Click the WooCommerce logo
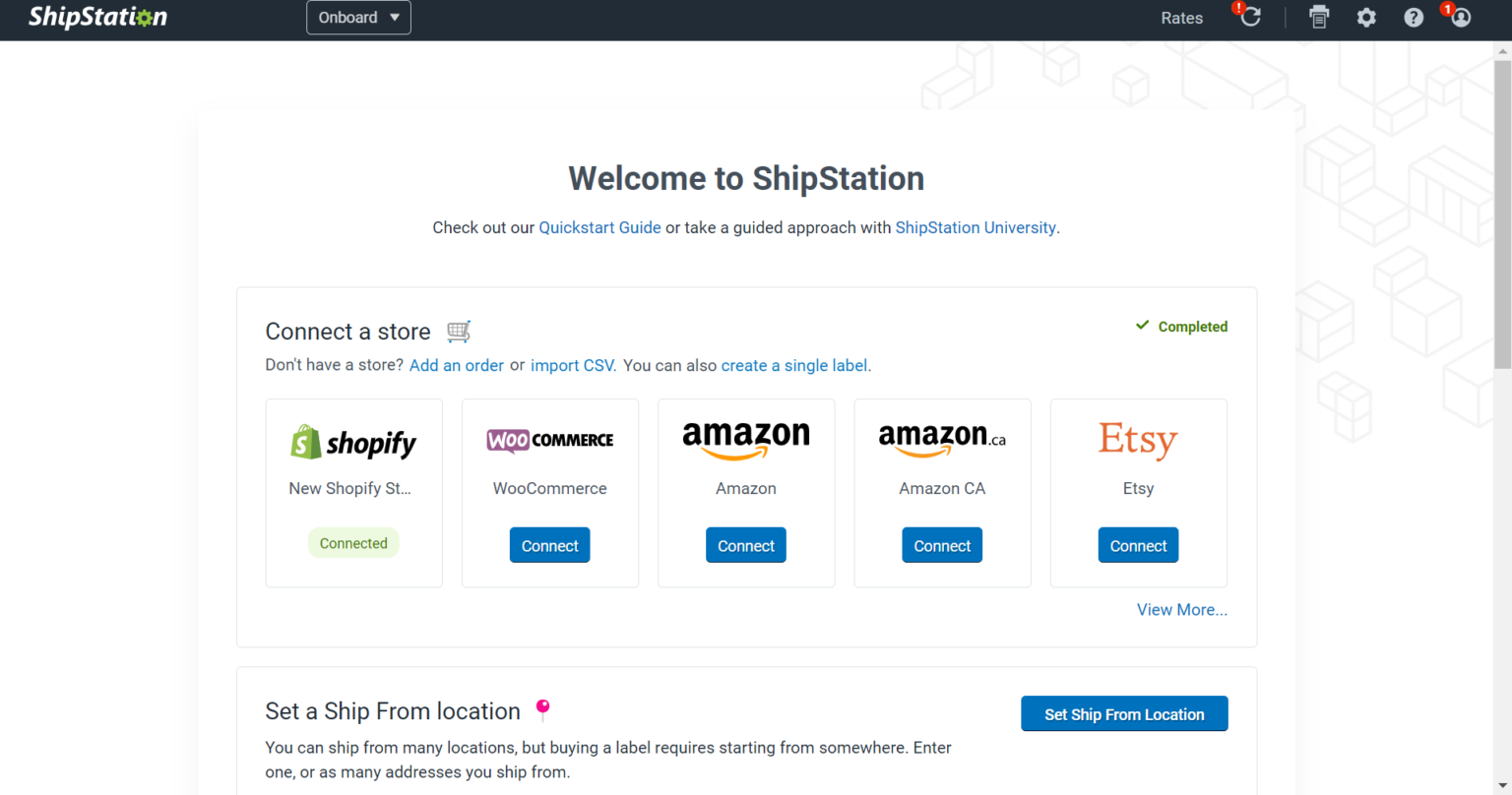 (549, 440)
